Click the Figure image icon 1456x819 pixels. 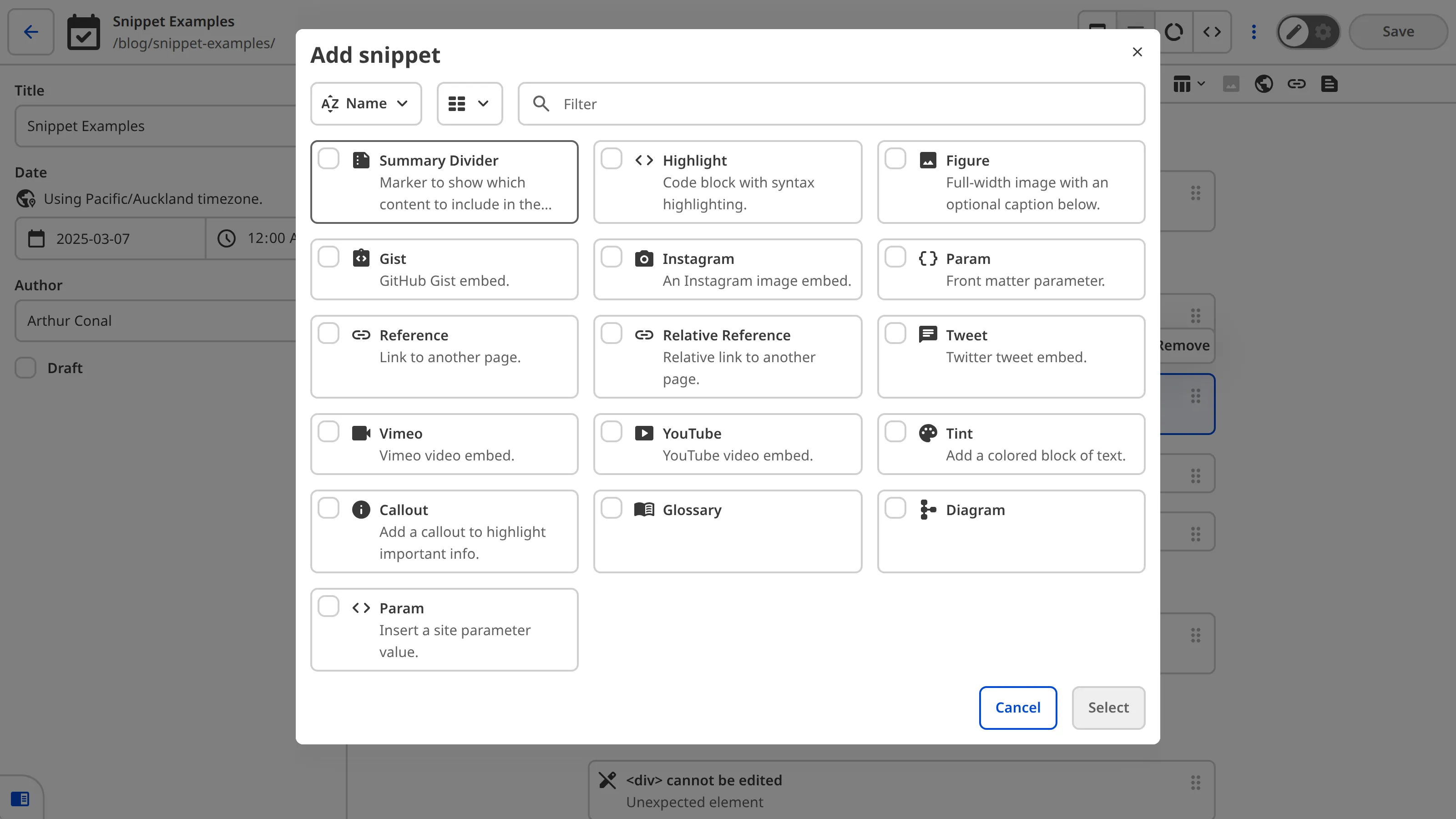928,161
